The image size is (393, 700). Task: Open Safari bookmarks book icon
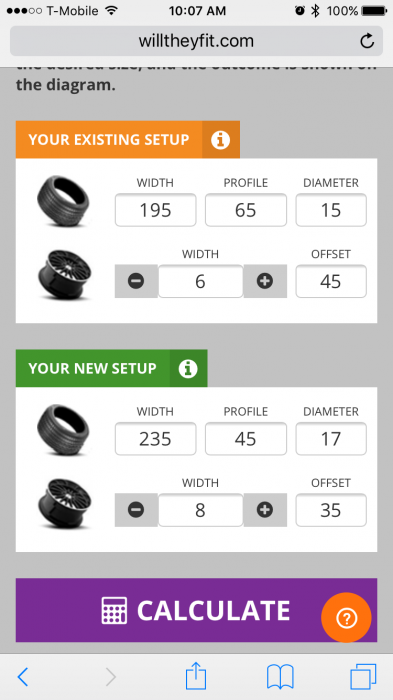(x=280, y=677)
